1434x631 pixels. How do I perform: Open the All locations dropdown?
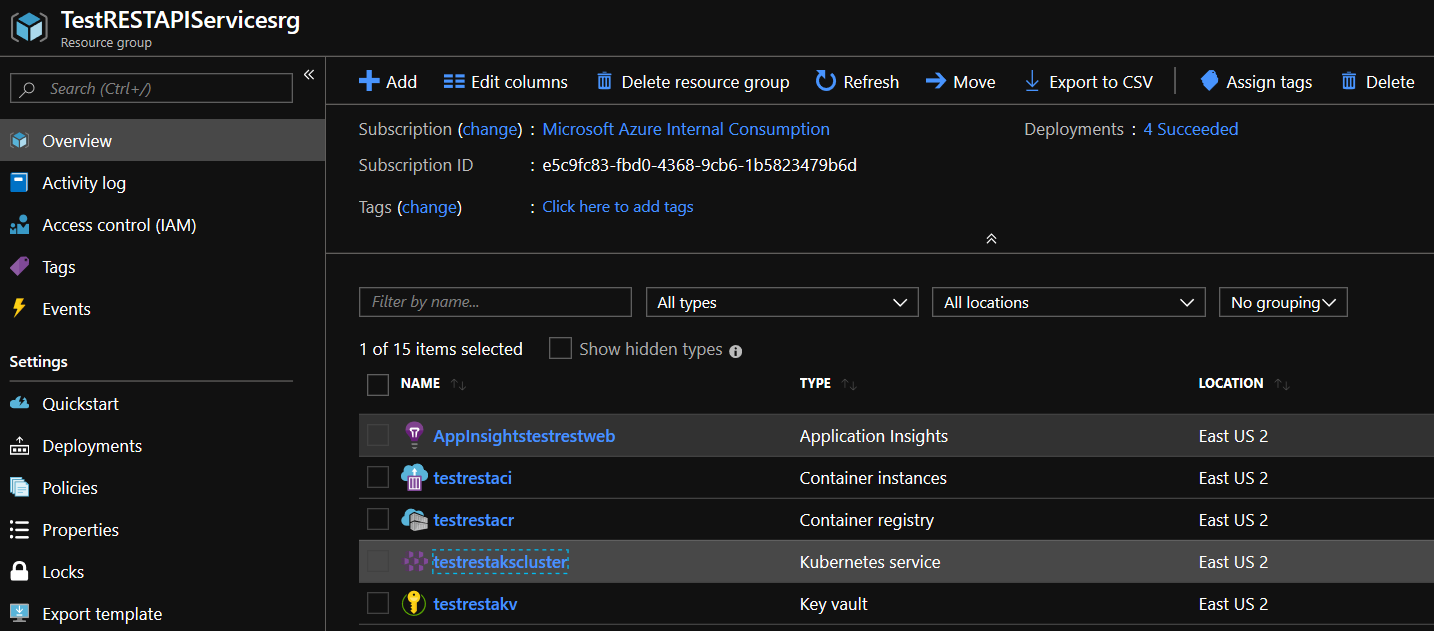1068,302
